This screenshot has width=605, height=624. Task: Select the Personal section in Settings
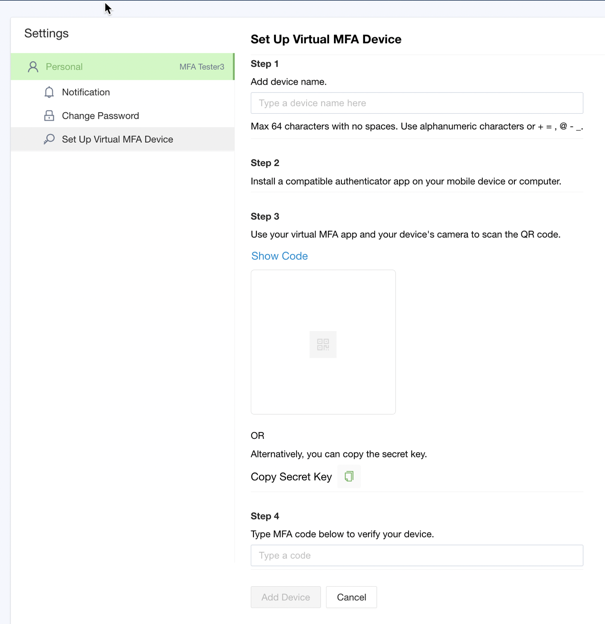pyautogui.click(x=64, y=67)
